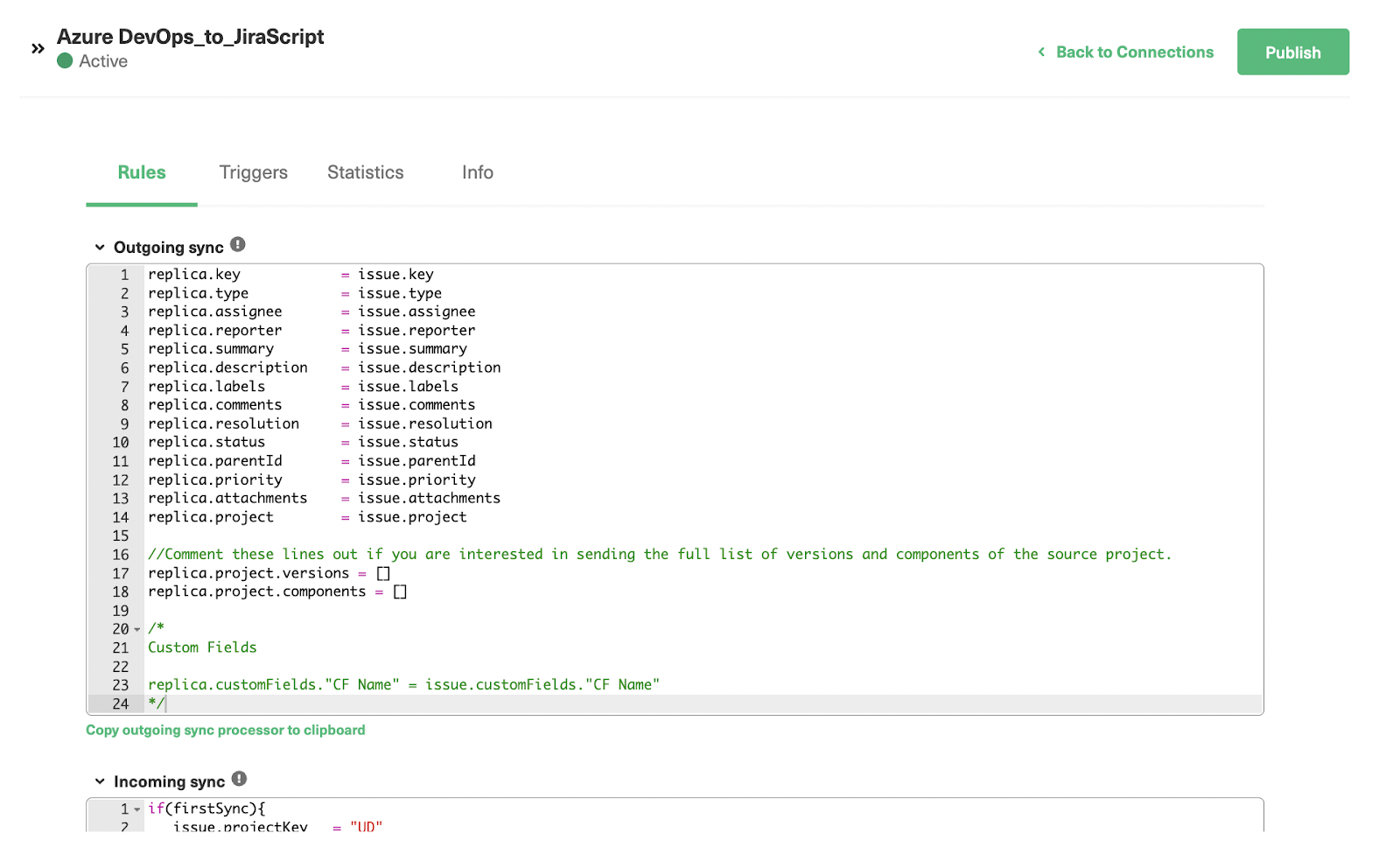The width and height of the screenshot is (1400, 847).
Task: Open the Statistics tab
Action: [x=366, y=172]
